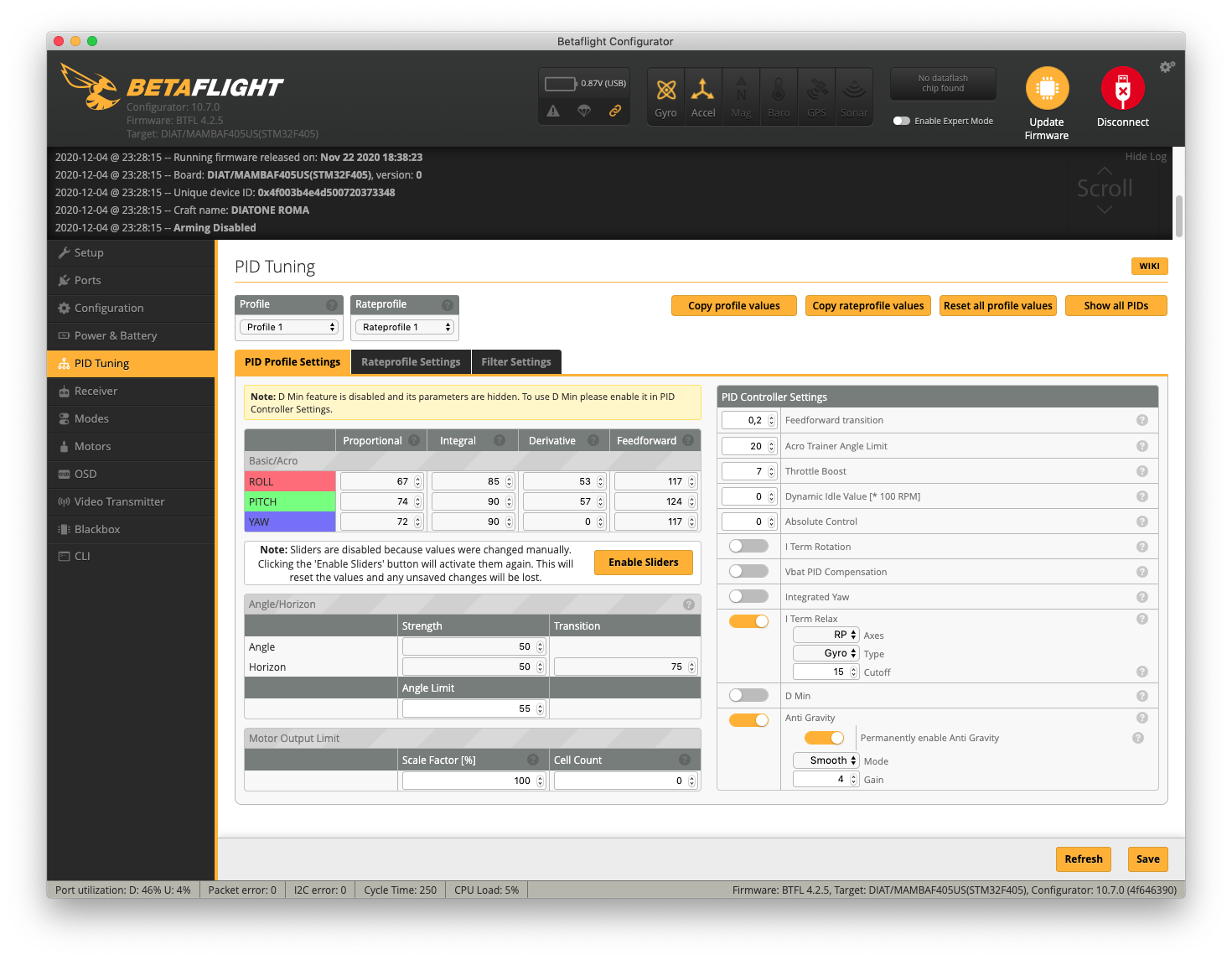Disable Anti Gravity switch

[748, 720]
